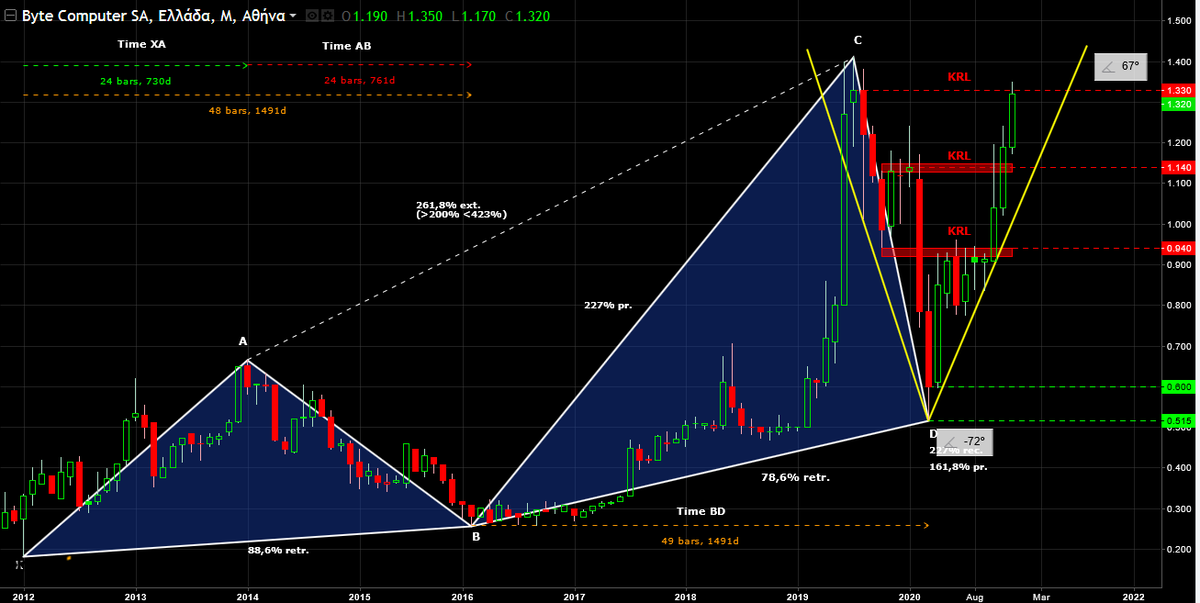
Task: Click the KRL label near 1.330 line
Action: [959, 77]
